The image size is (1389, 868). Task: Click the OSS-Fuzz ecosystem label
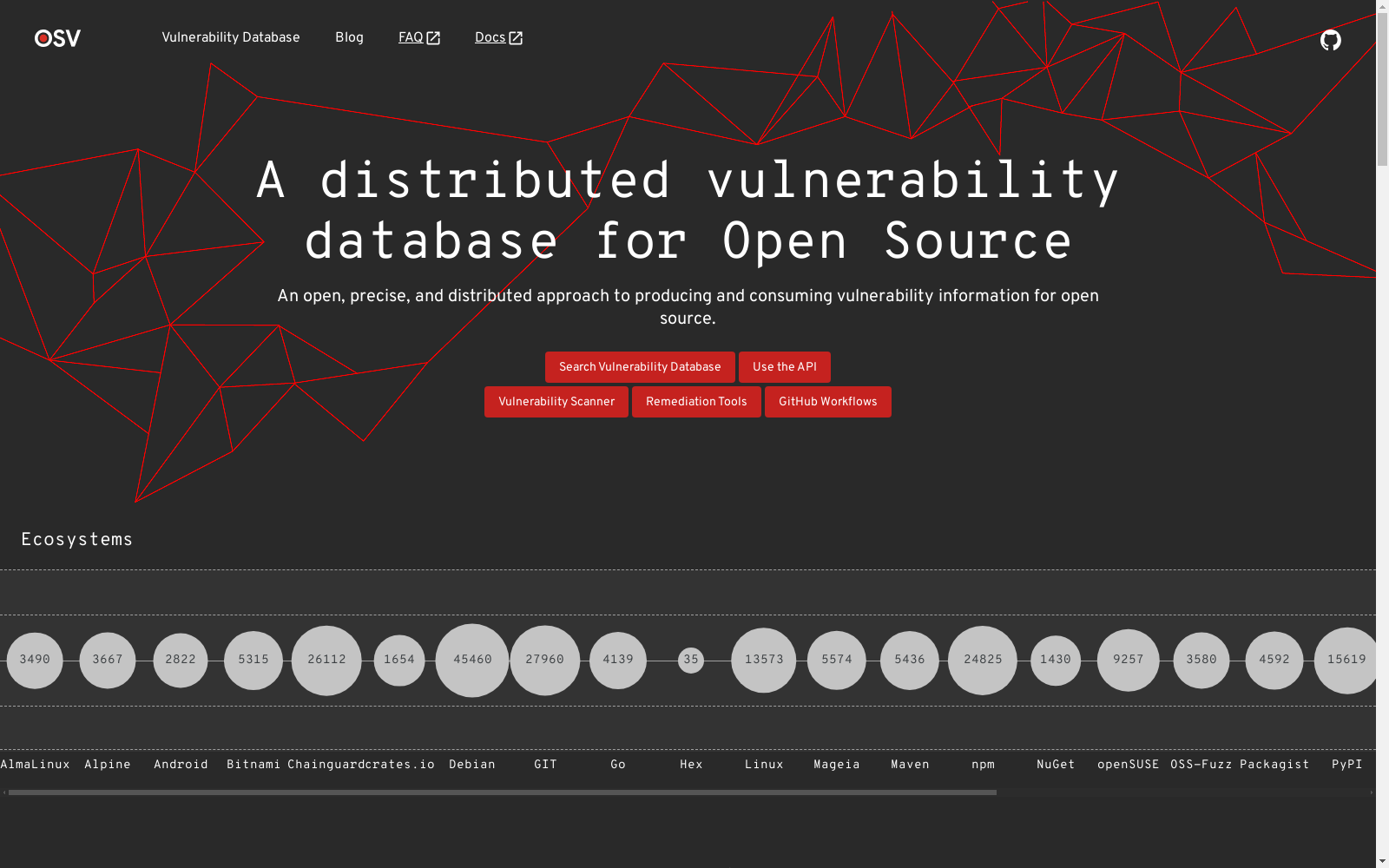[1201, 765]
